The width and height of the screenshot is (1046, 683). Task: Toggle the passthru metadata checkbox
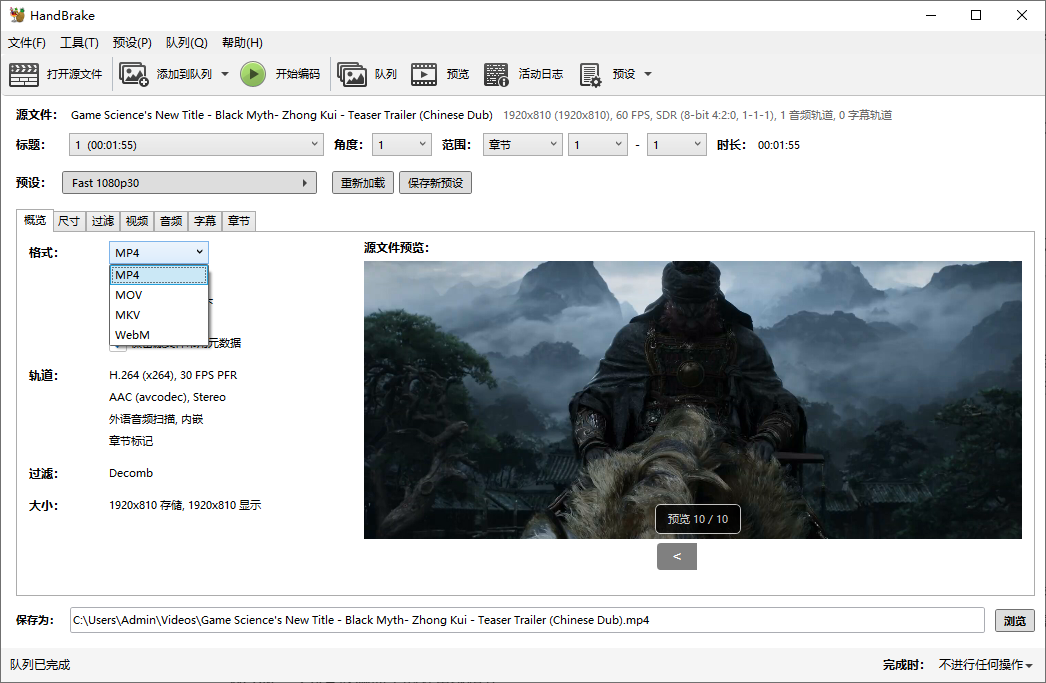tap(117, 346)
